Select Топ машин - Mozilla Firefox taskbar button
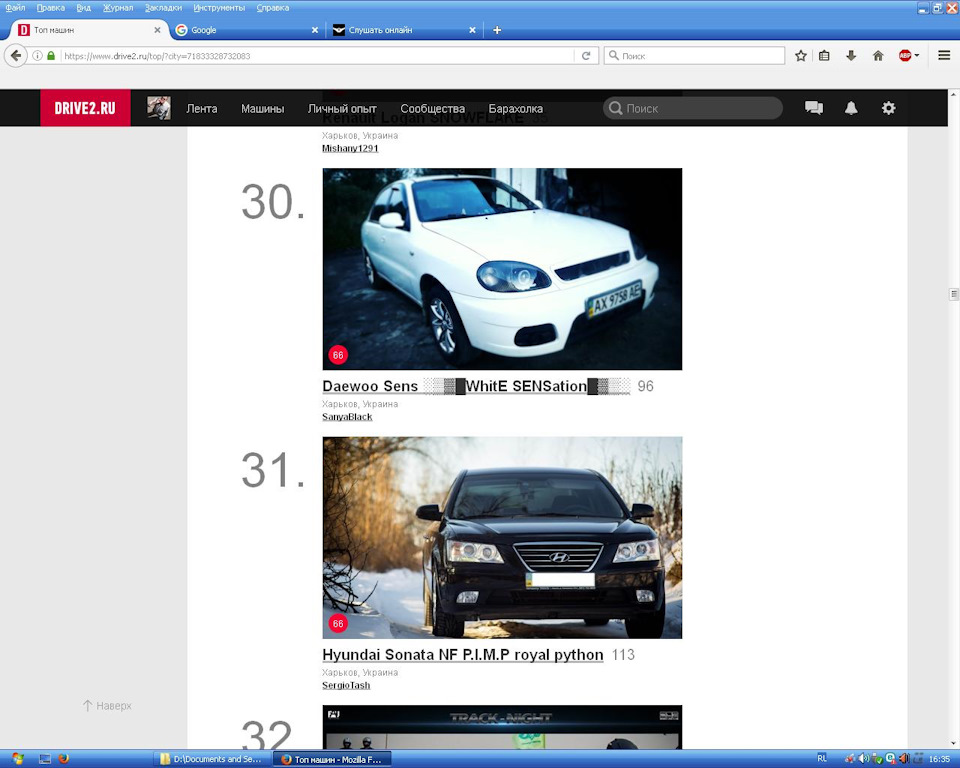Screen dimensions: 960x768 [x=331, y=759]
